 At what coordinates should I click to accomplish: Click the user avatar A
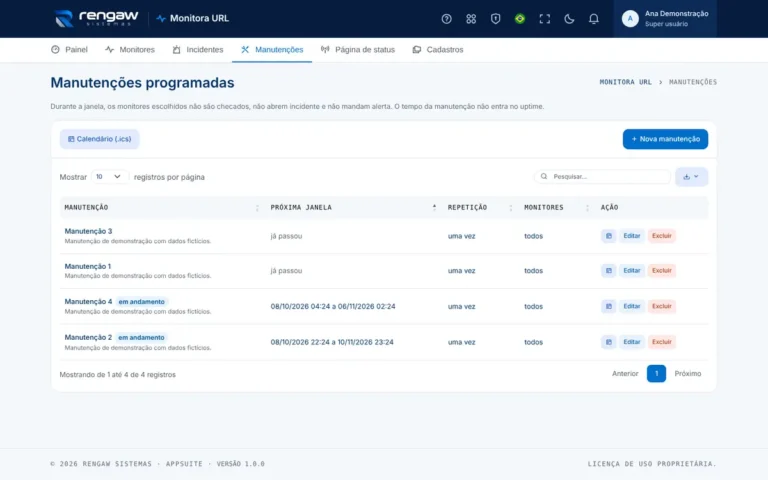tap(630, 19)
